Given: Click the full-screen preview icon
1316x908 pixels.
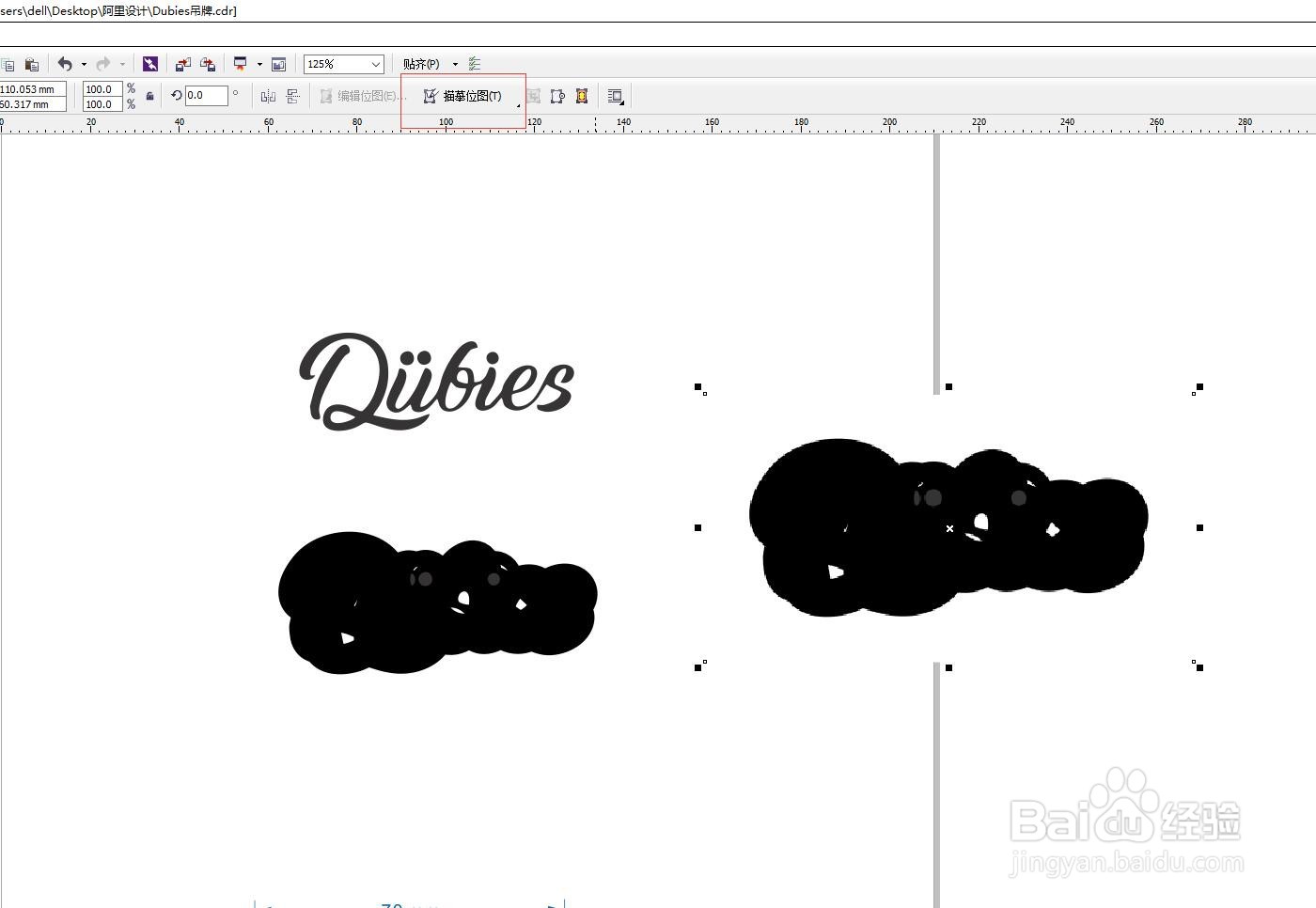Looking at the screenshot, I should point(278,64).
